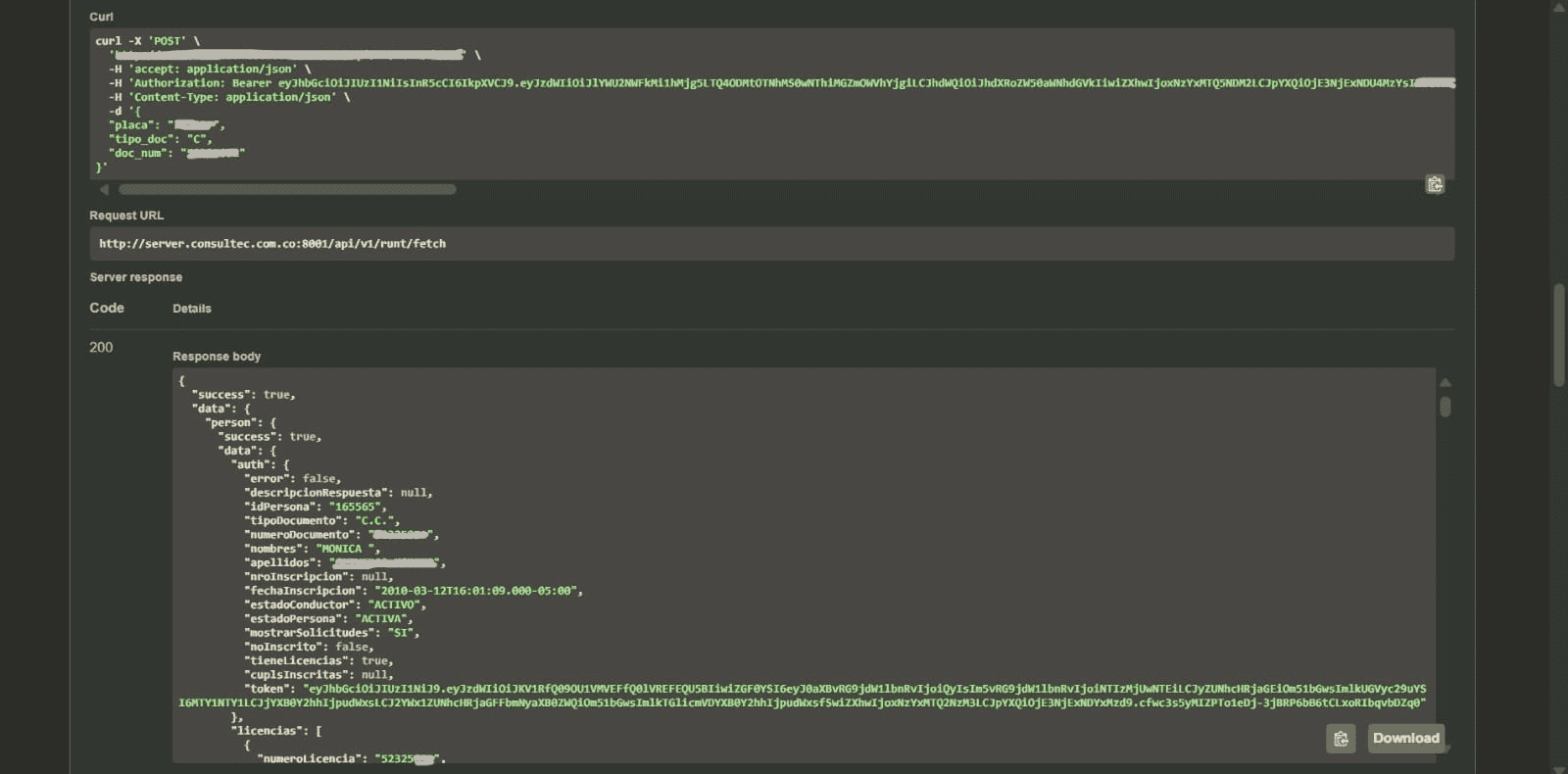Screen dimensions: 1568x774
Task: Click the "noInscrito": false line
Action: 309,647
